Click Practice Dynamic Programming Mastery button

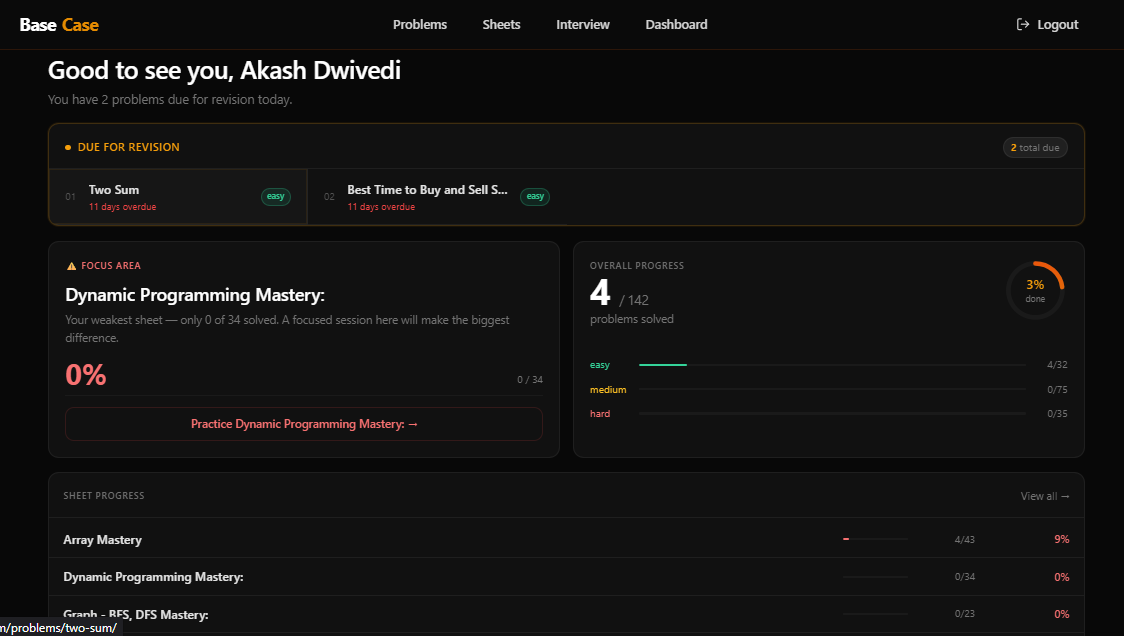pos(304,424)
